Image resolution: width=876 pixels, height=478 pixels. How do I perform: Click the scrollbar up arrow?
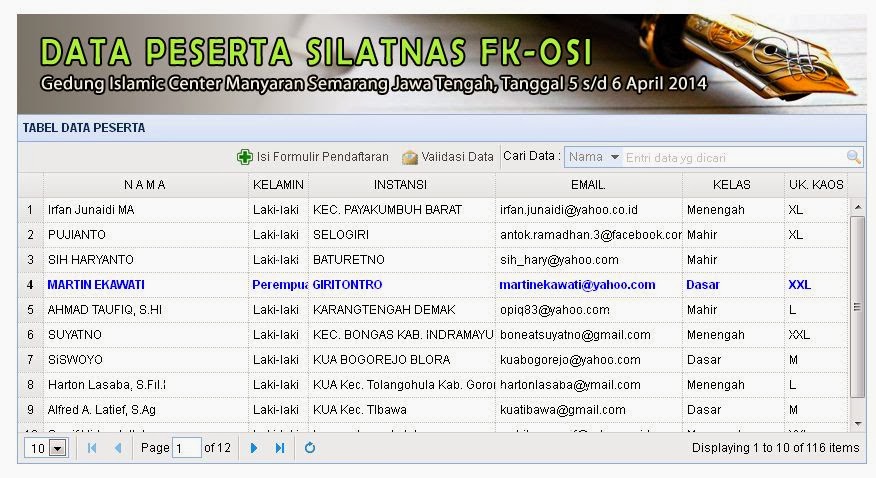858,207
